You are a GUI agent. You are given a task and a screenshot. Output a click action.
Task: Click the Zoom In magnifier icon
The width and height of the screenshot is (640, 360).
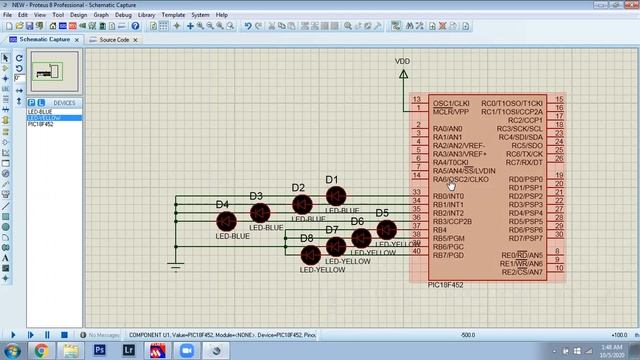click(x=200, y=26)
